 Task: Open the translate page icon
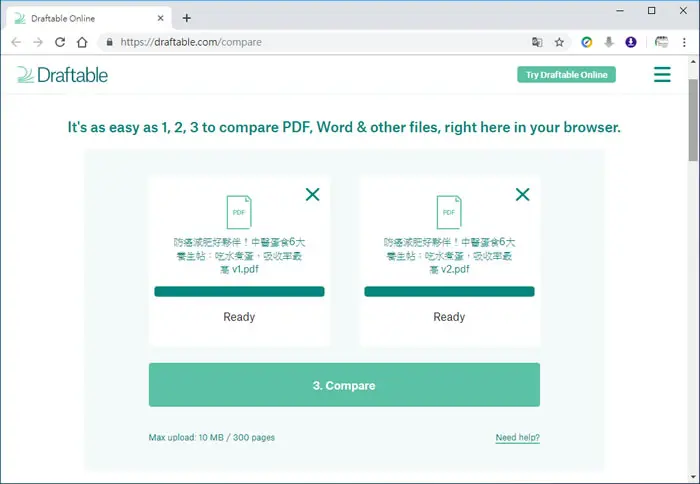click(x=537, y=42)
